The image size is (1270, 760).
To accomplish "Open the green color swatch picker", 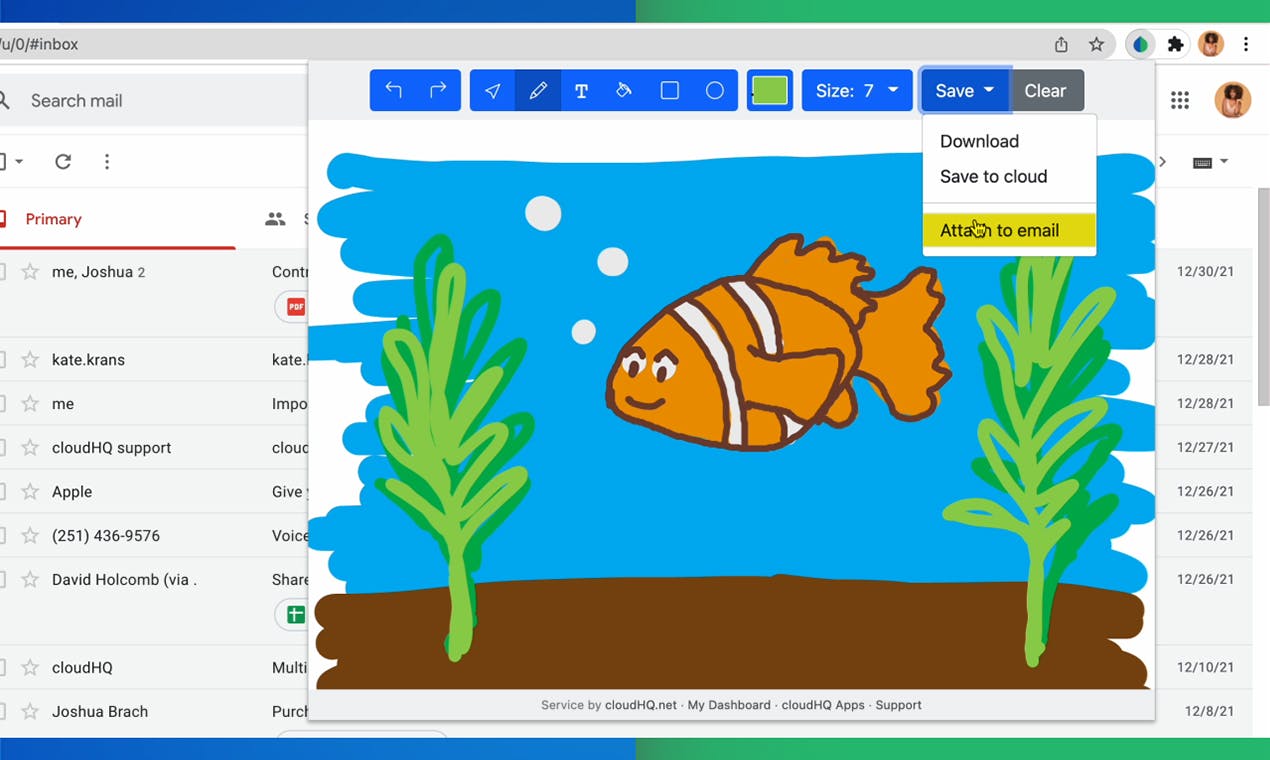I will [x=770, y=90].
